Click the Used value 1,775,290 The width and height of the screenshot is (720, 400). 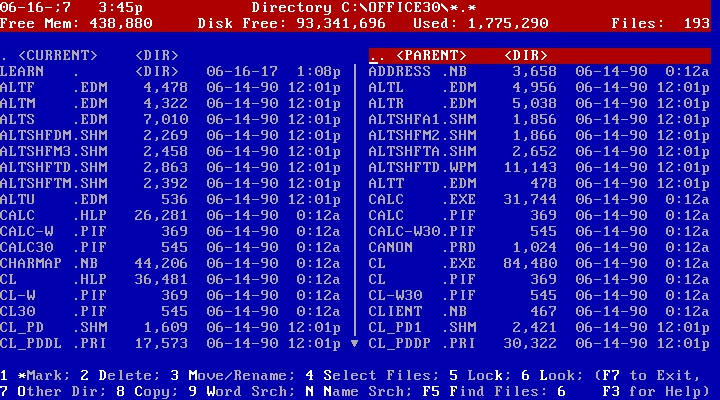click(508, 23)
